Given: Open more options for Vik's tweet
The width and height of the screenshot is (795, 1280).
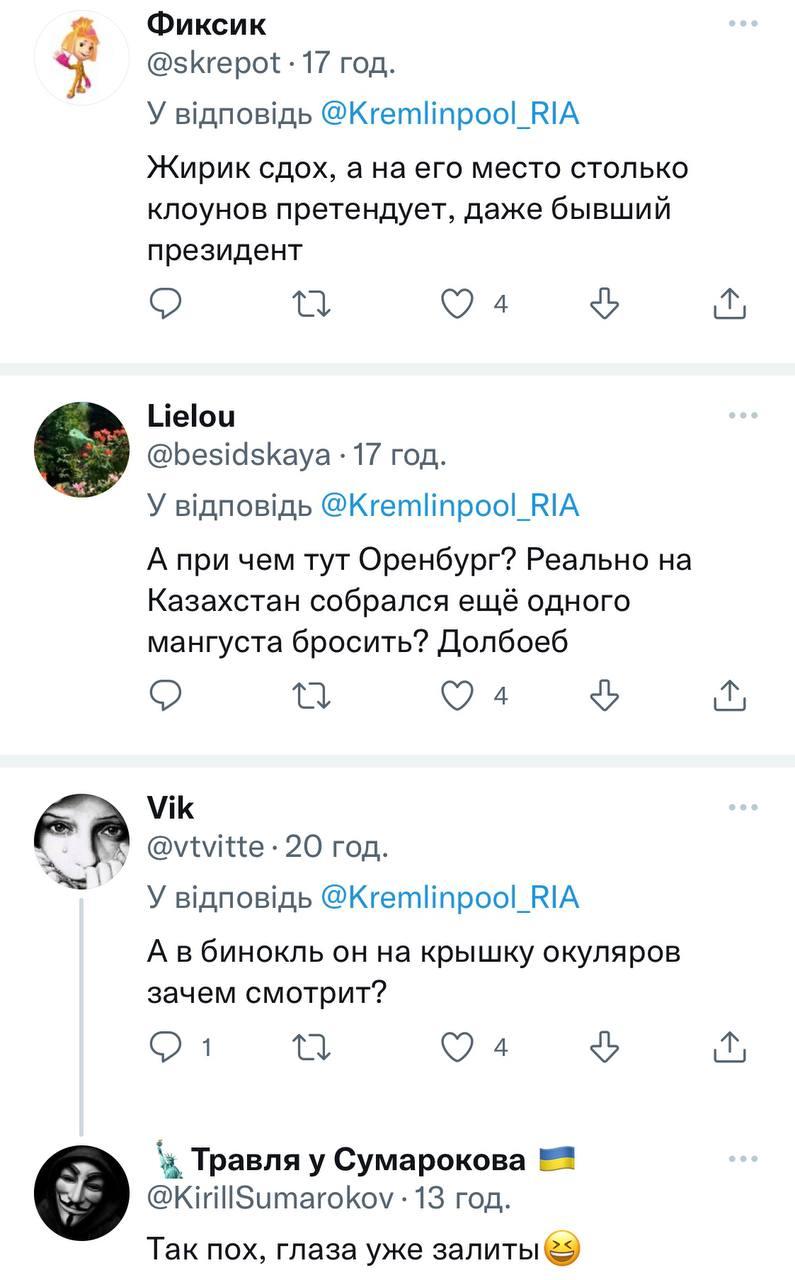Looking at the screenshot, I should (x=742, y=806).
